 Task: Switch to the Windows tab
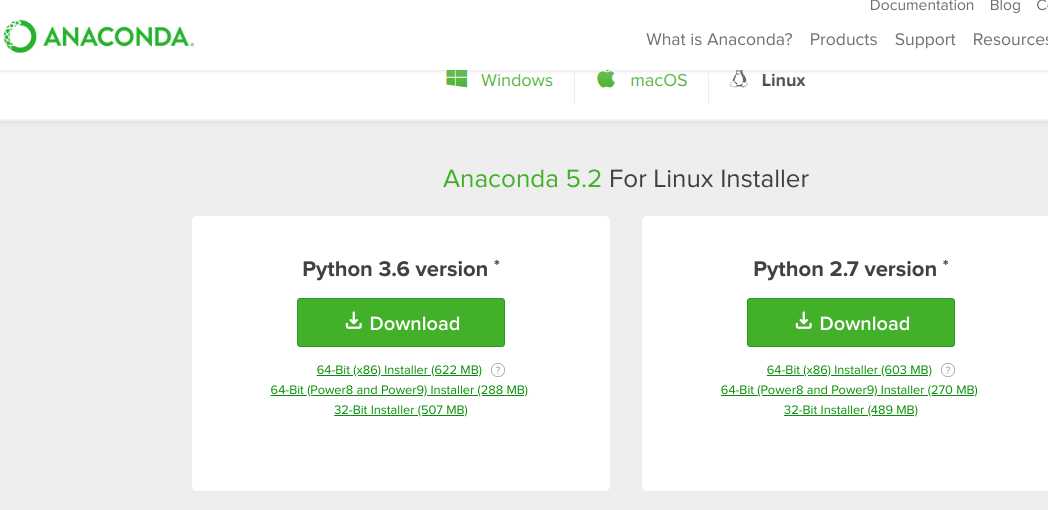500,80
